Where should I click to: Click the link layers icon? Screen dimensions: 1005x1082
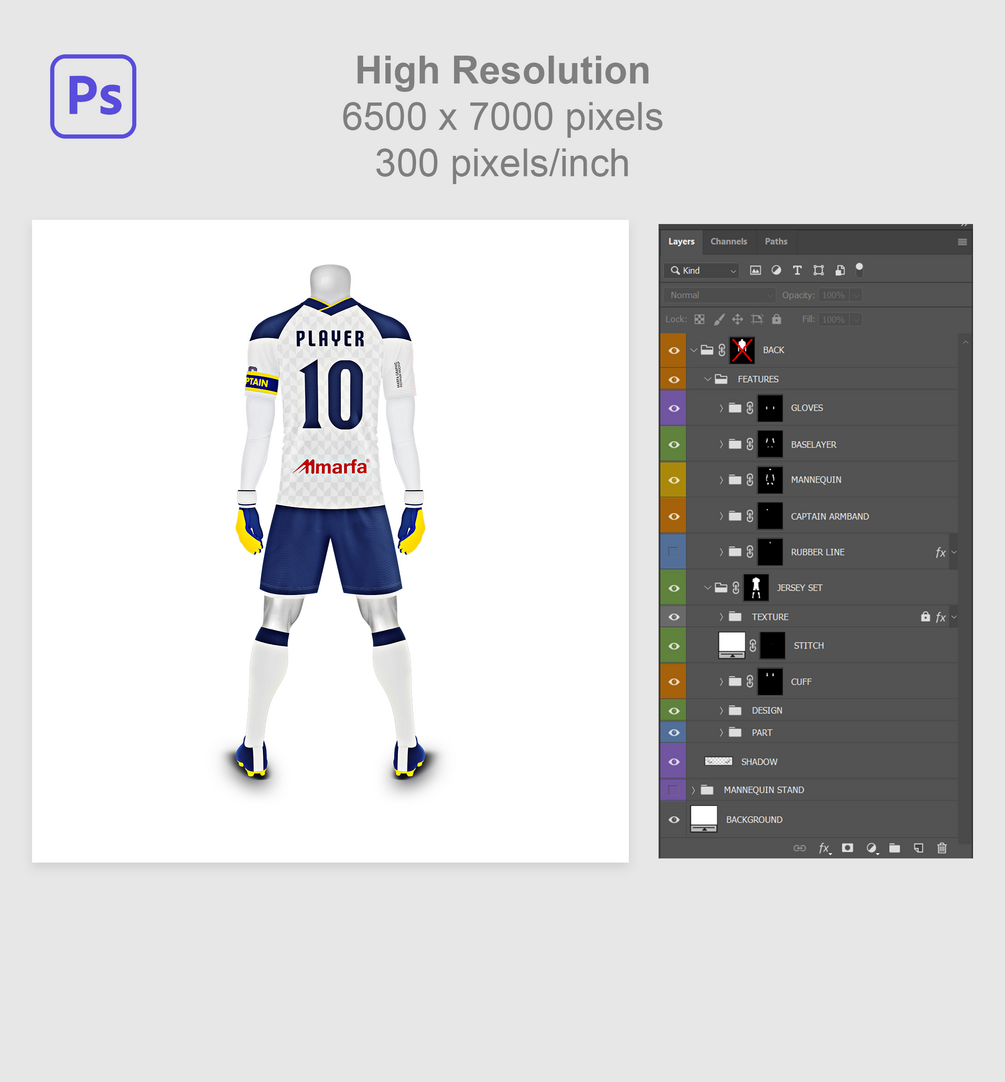[799, 848]
